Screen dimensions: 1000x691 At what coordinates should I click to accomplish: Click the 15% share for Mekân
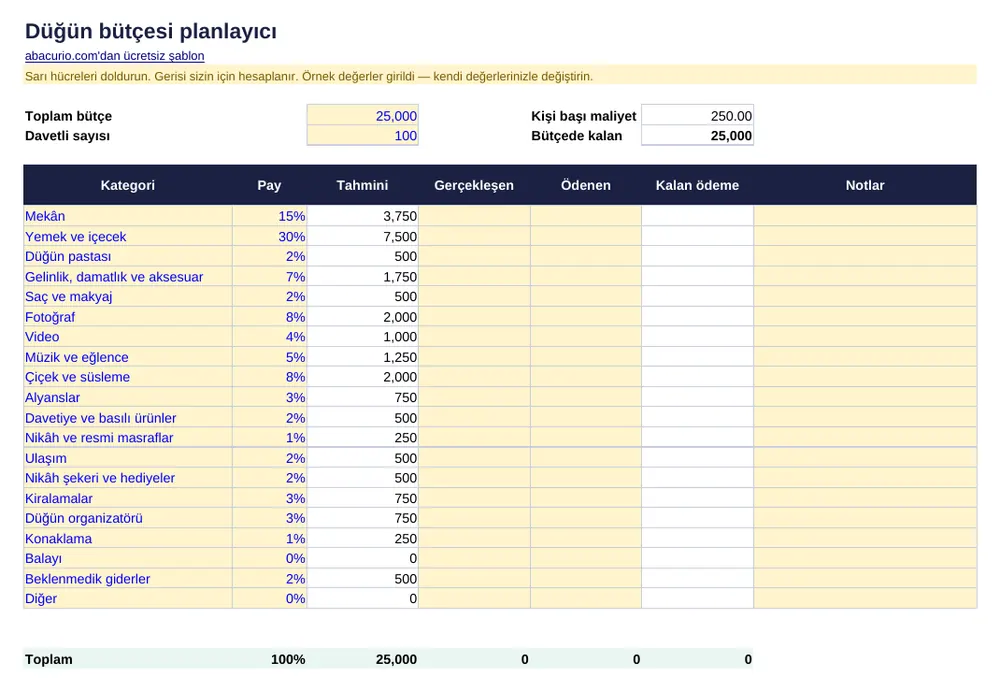coord(270,216)
